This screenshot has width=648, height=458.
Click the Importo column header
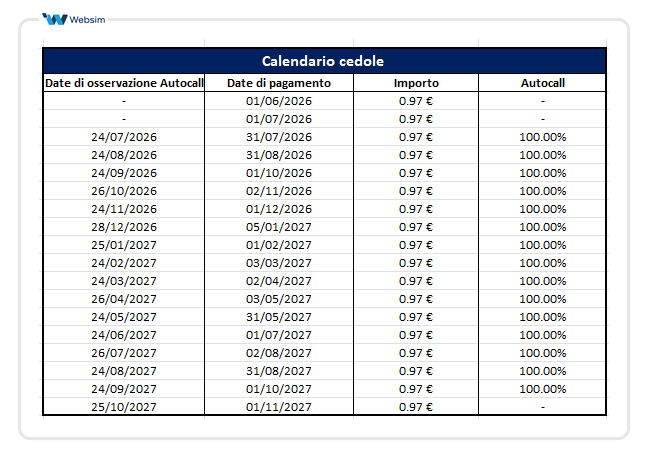[415, 83]
